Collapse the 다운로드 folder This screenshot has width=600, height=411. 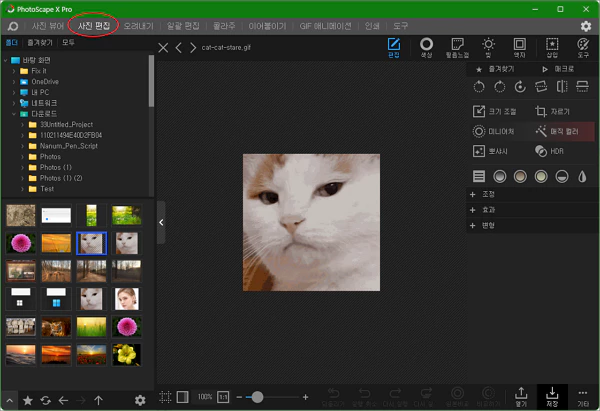point(14,114)
